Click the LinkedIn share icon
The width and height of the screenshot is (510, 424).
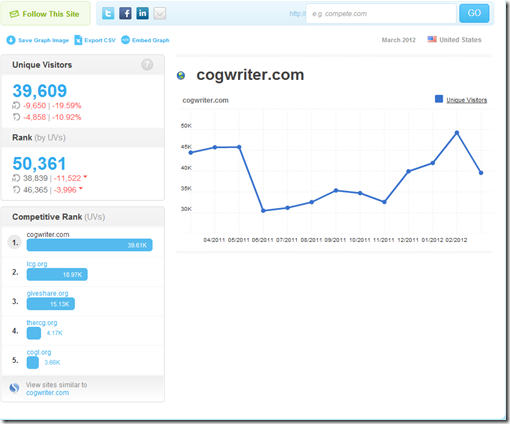point(142,13)
